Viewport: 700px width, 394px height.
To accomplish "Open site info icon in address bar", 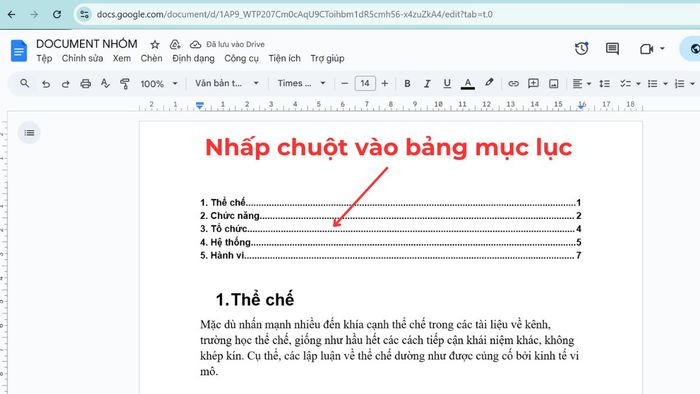I will 84,14.
